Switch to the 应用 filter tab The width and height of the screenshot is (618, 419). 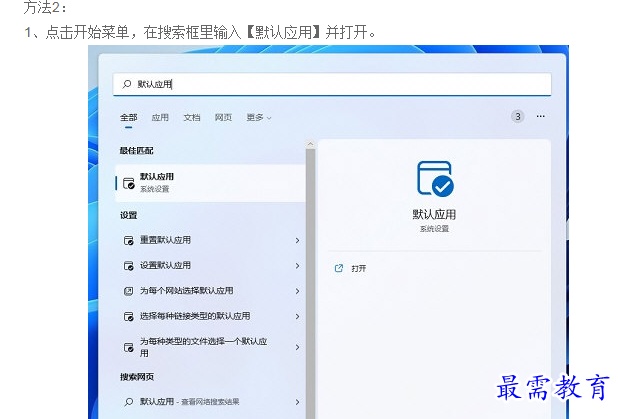point(160,117)
